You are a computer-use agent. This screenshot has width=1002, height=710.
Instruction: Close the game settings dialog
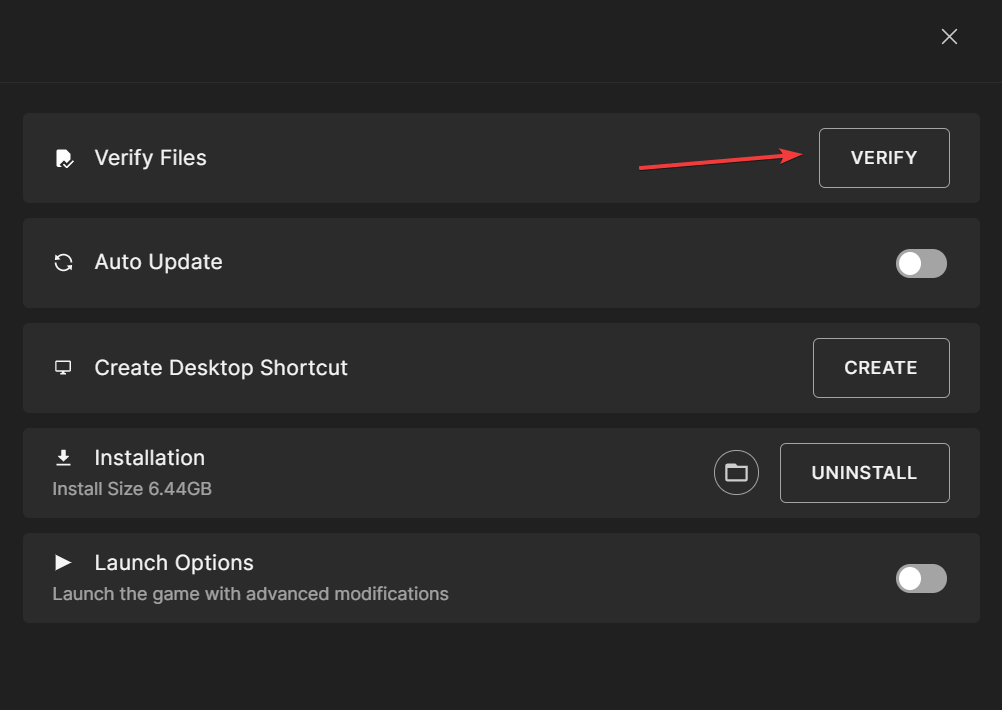[948, 36]
